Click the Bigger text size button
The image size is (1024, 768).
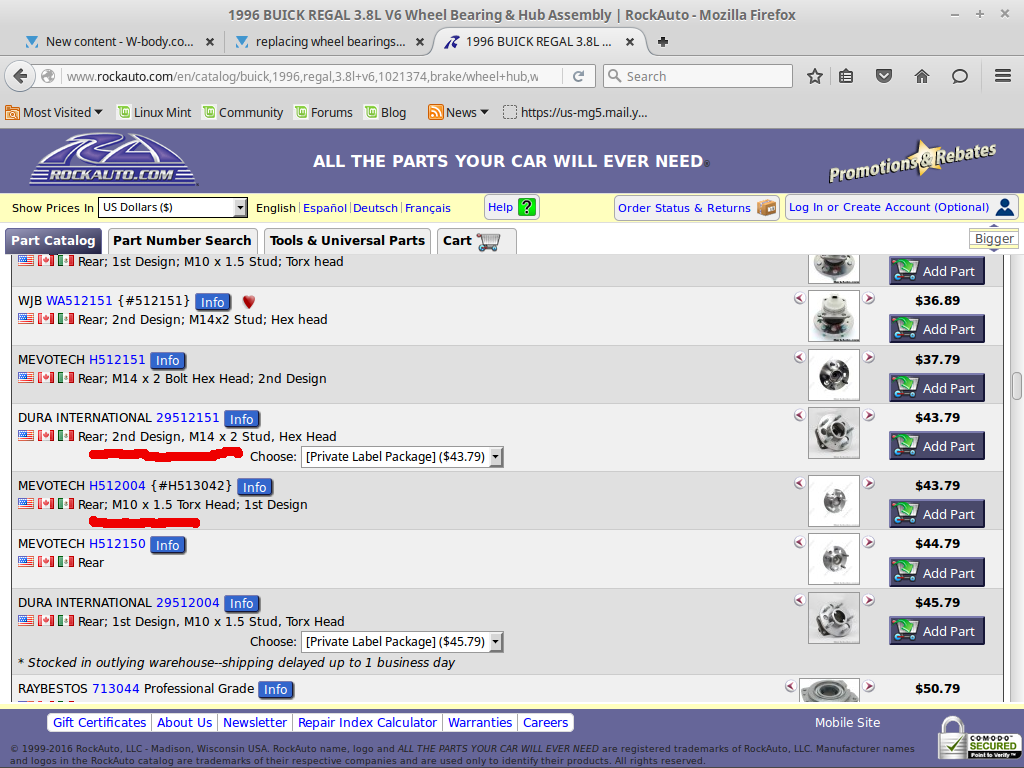click(994, 239)
